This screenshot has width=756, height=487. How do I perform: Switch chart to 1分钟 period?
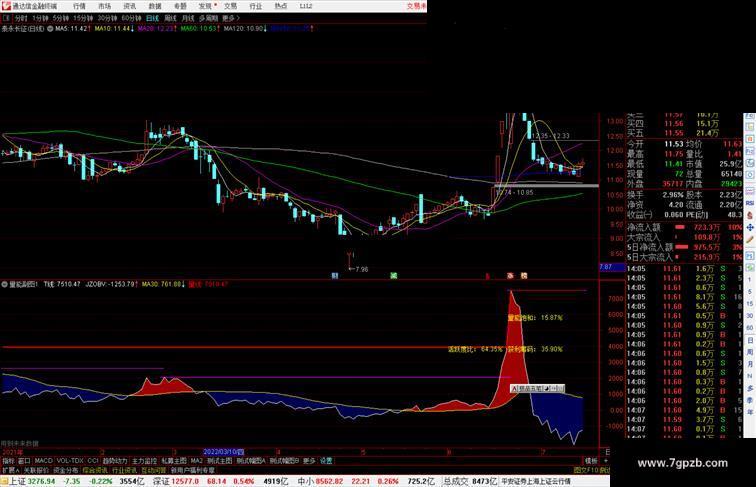[40, 18]
